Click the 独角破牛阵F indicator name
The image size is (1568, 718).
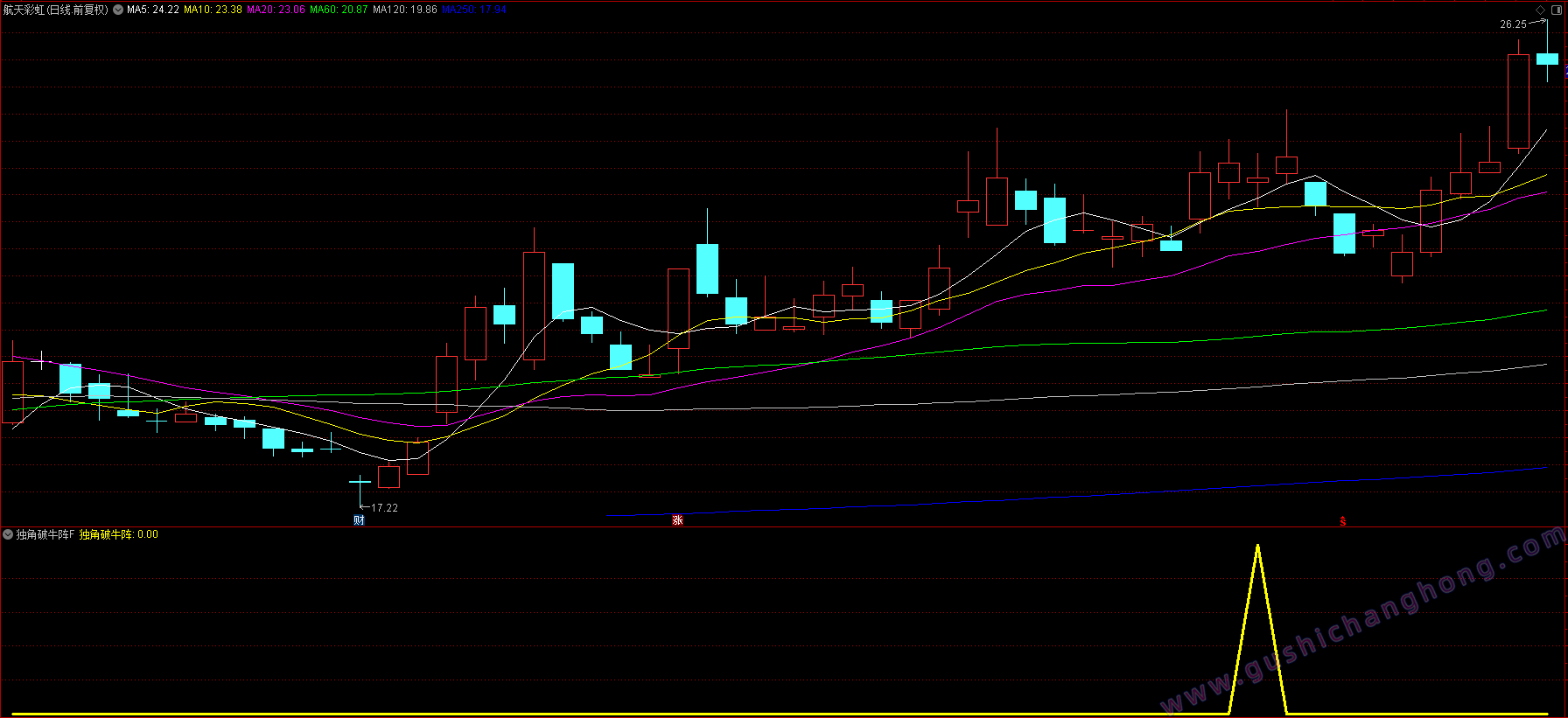click(45, 534)
